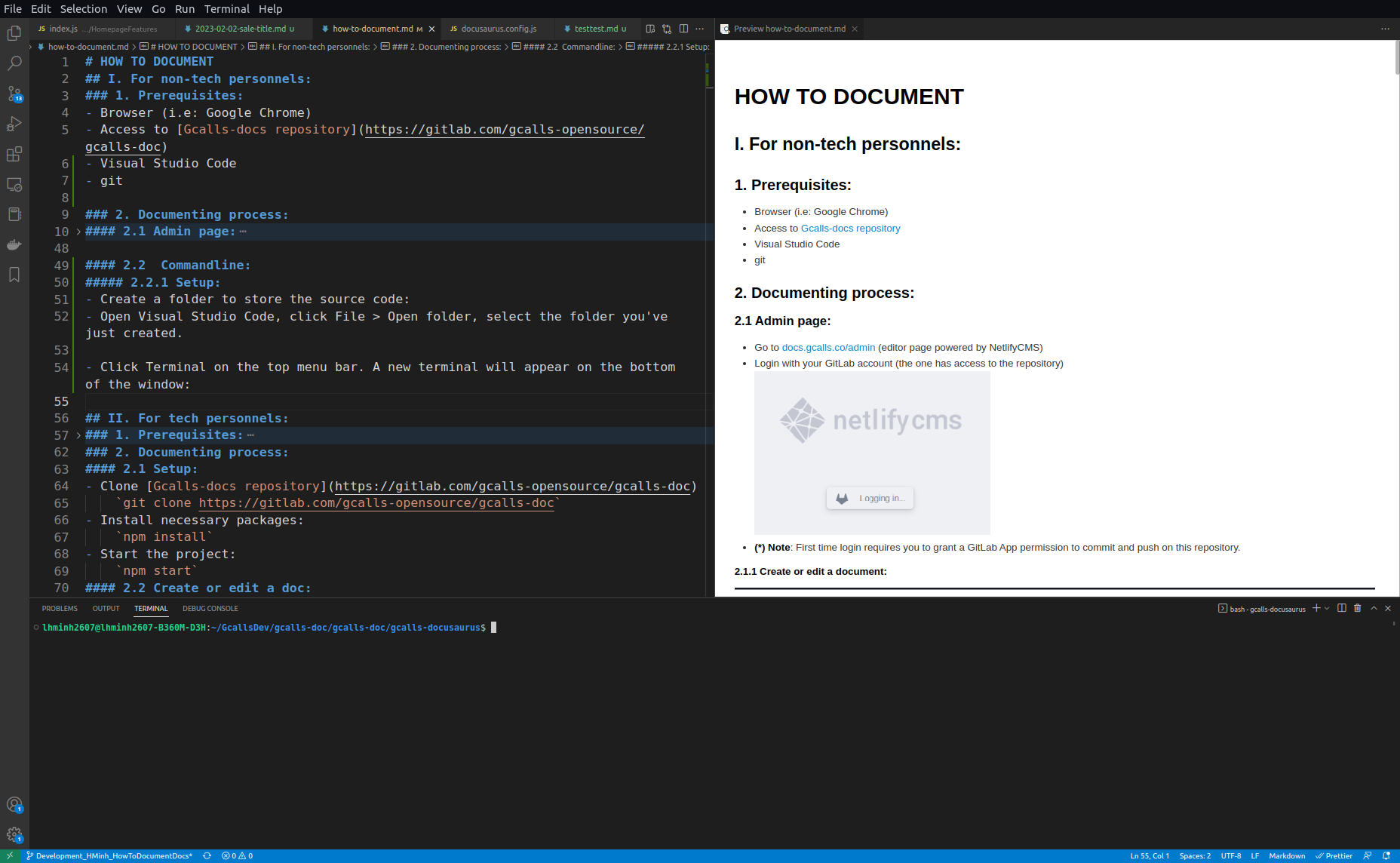Screen dimensions: 1400x863
Task: Open the Terminal menu in menu bar
Action: point(226,9)
